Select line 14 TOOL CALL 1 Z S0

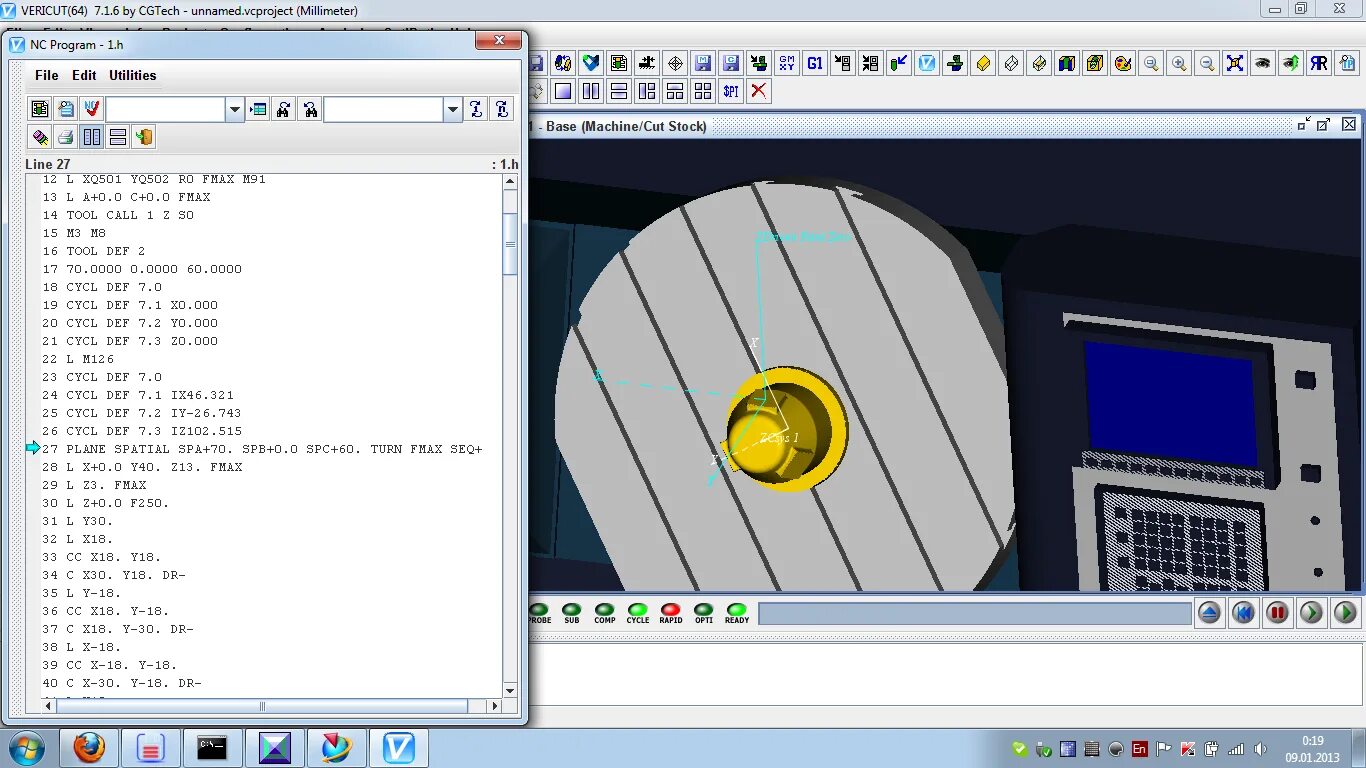pos(118,215)
